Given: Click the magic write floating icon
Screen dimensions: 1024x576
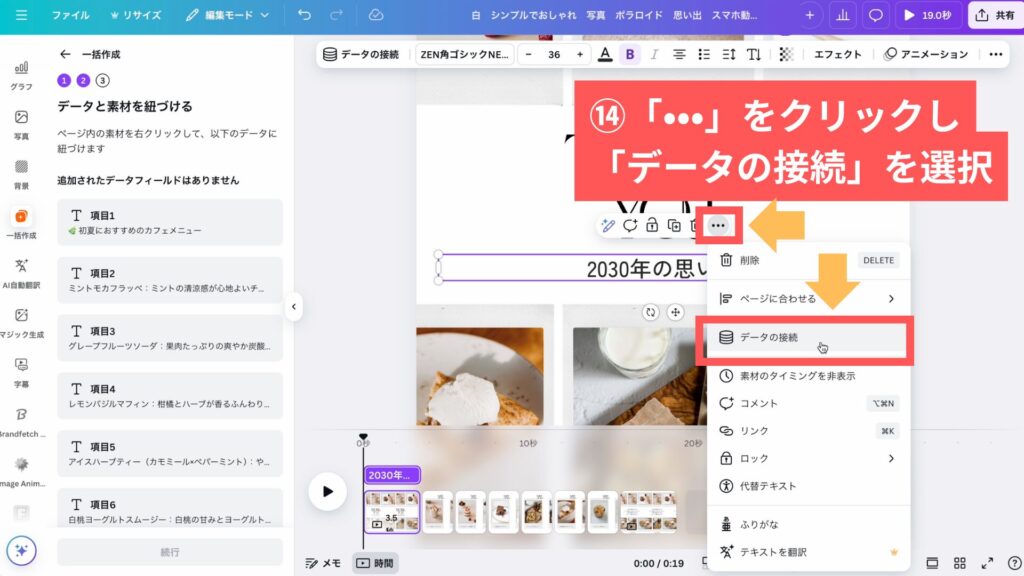Looking at the screenshot, I should pos(608,226).
